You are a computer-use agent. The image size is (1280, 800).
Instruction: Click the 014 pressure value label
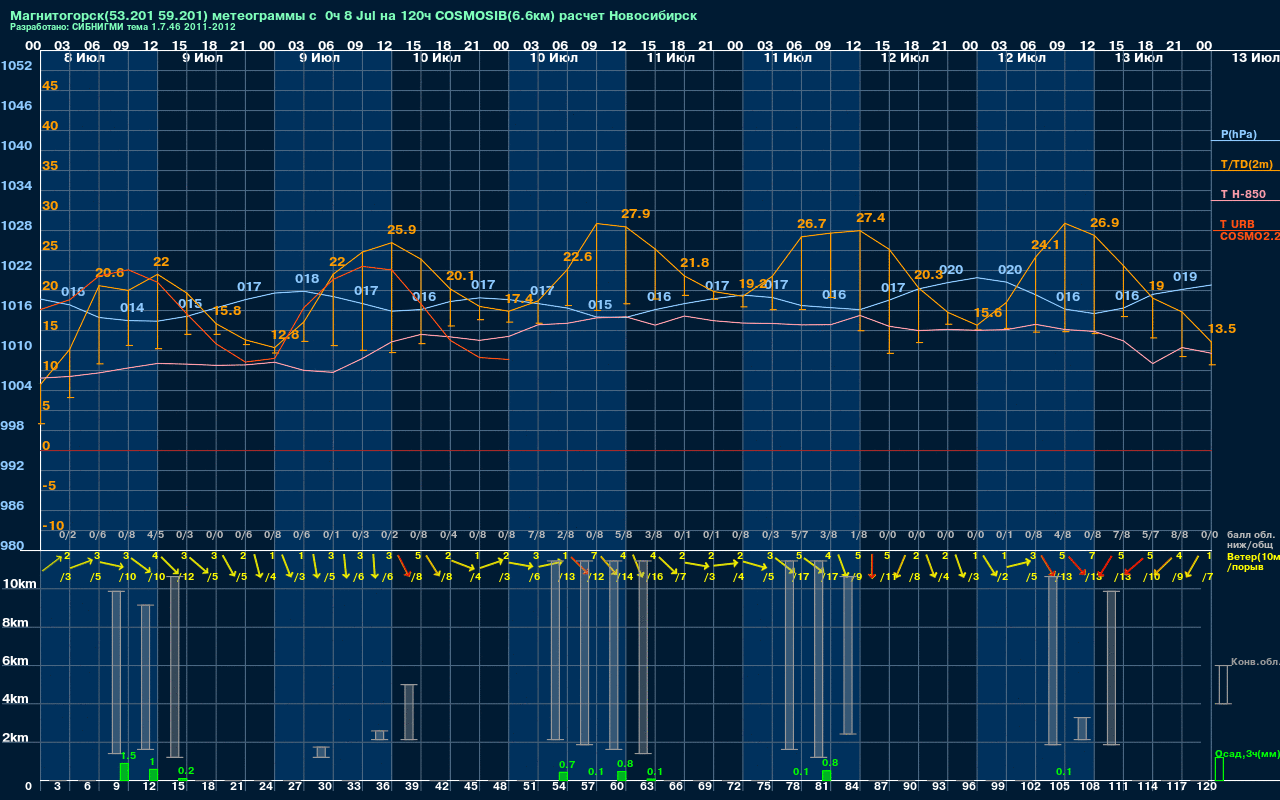click(132, 308)
